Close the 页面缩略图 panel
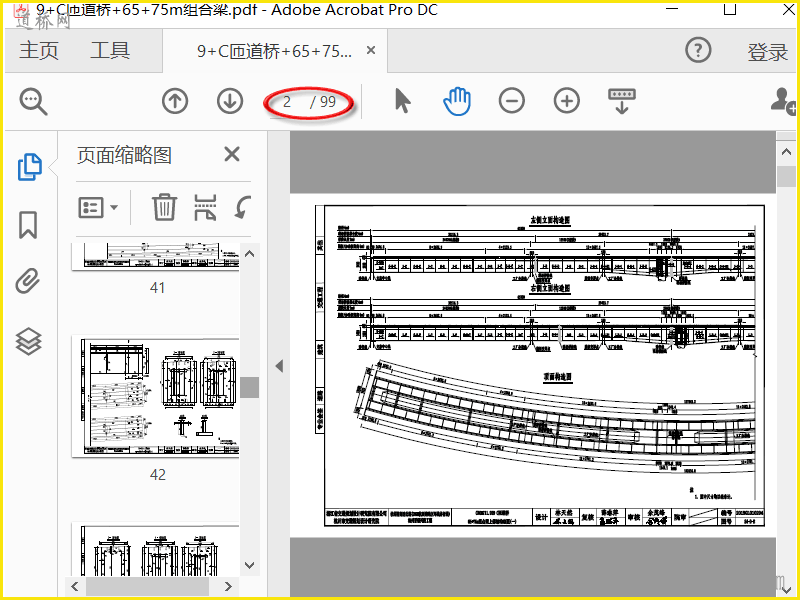The width and height of the screenshot is (800, 600). (232, 154)
